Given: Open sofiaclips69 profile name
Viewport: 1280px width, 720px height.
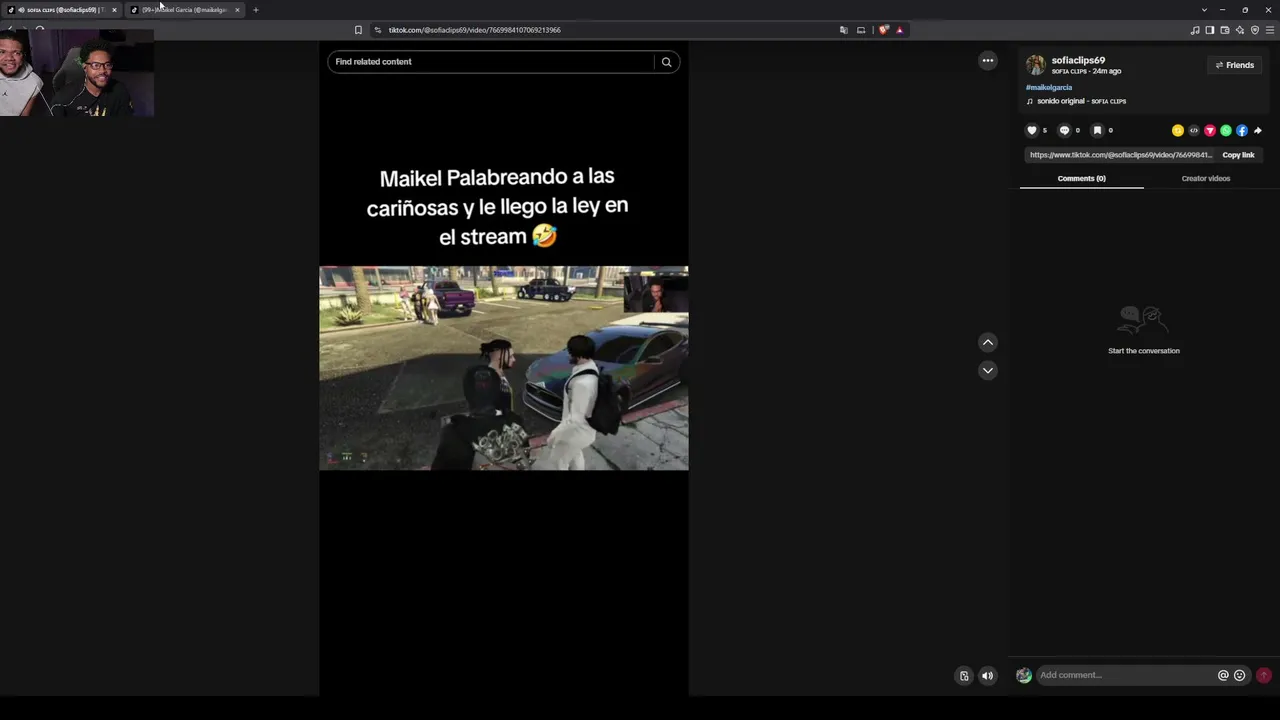Looking at the screenshot, I should pyautogui.click(x=1078, y=60).
